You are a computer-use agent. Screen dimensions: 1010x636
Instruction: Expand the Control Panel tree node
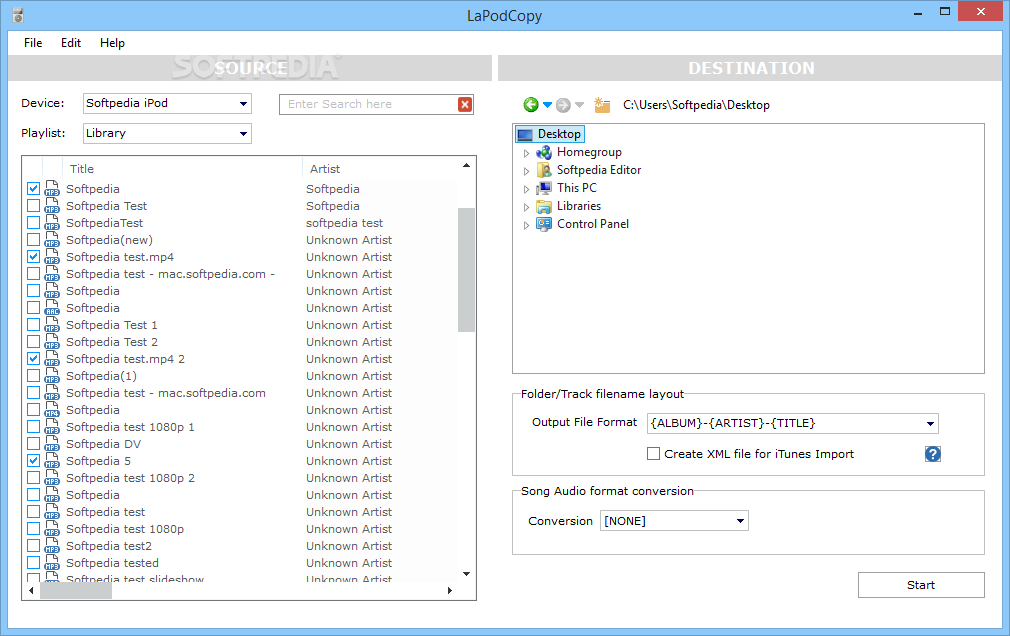526,226
